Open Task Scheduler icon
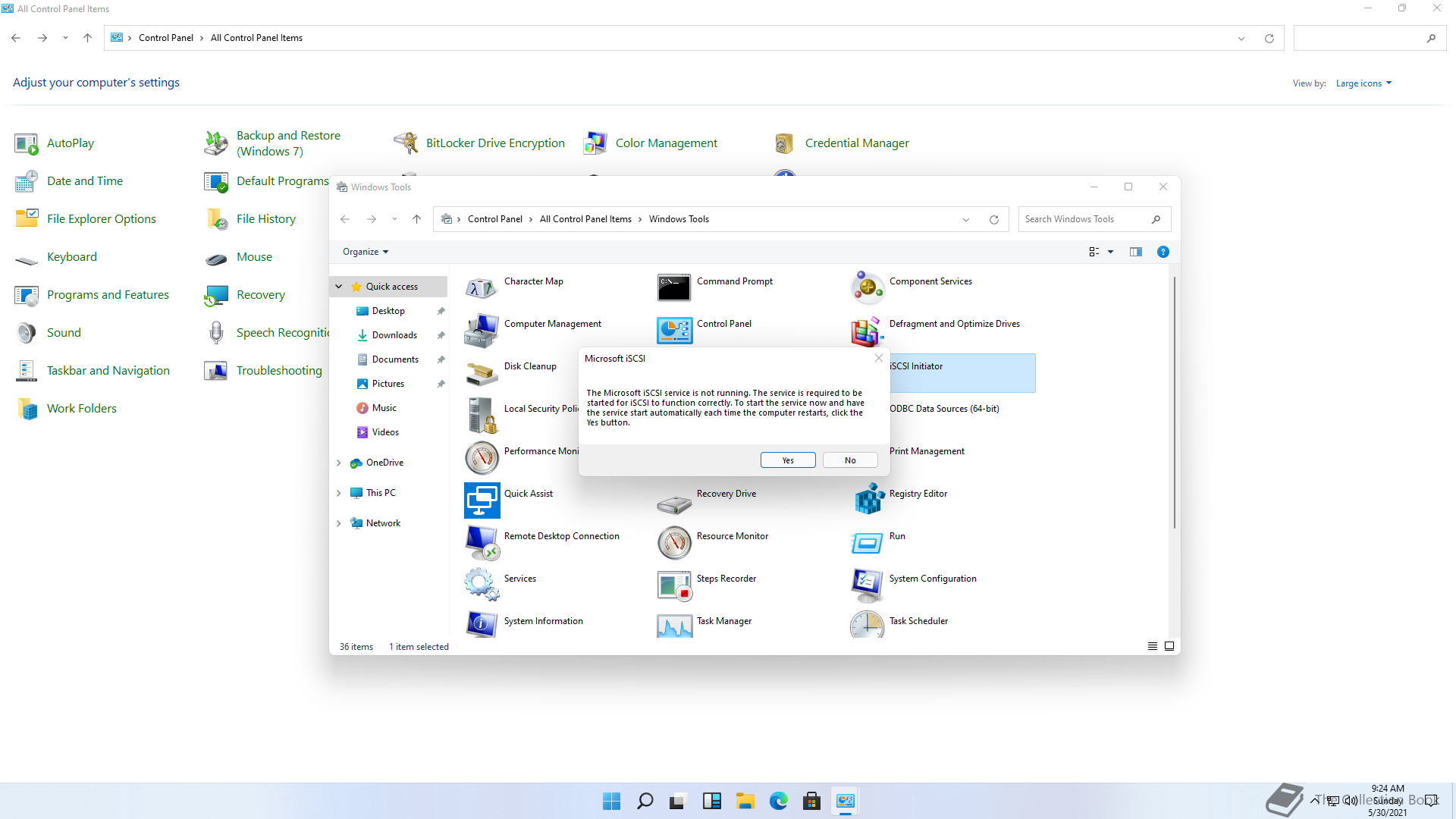 [867, 625]
